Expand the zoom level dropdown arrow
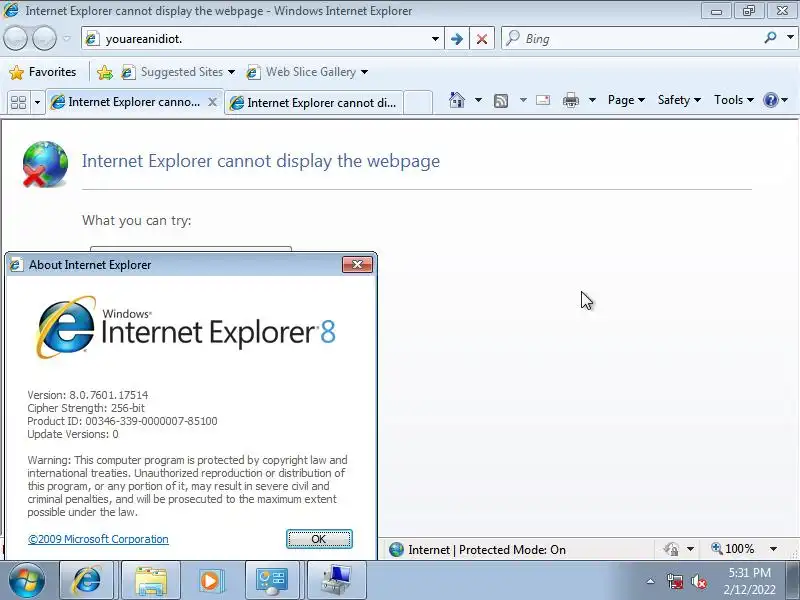Viewport: 800px width, 600px height. (773, 549)
